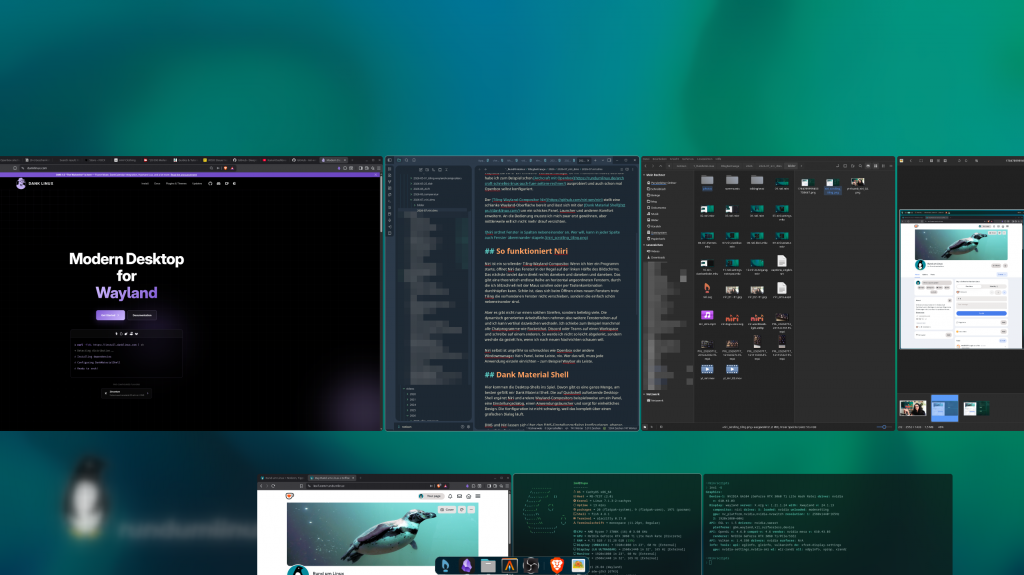Open the three-dots menu on the penguin banner
This screenshot has height=575, width=1024.
tap(471, 510)
